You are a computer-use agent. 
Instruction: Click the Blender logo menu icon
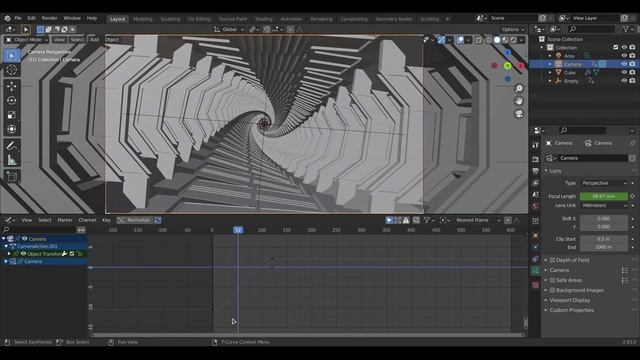[x=7, y=18]
